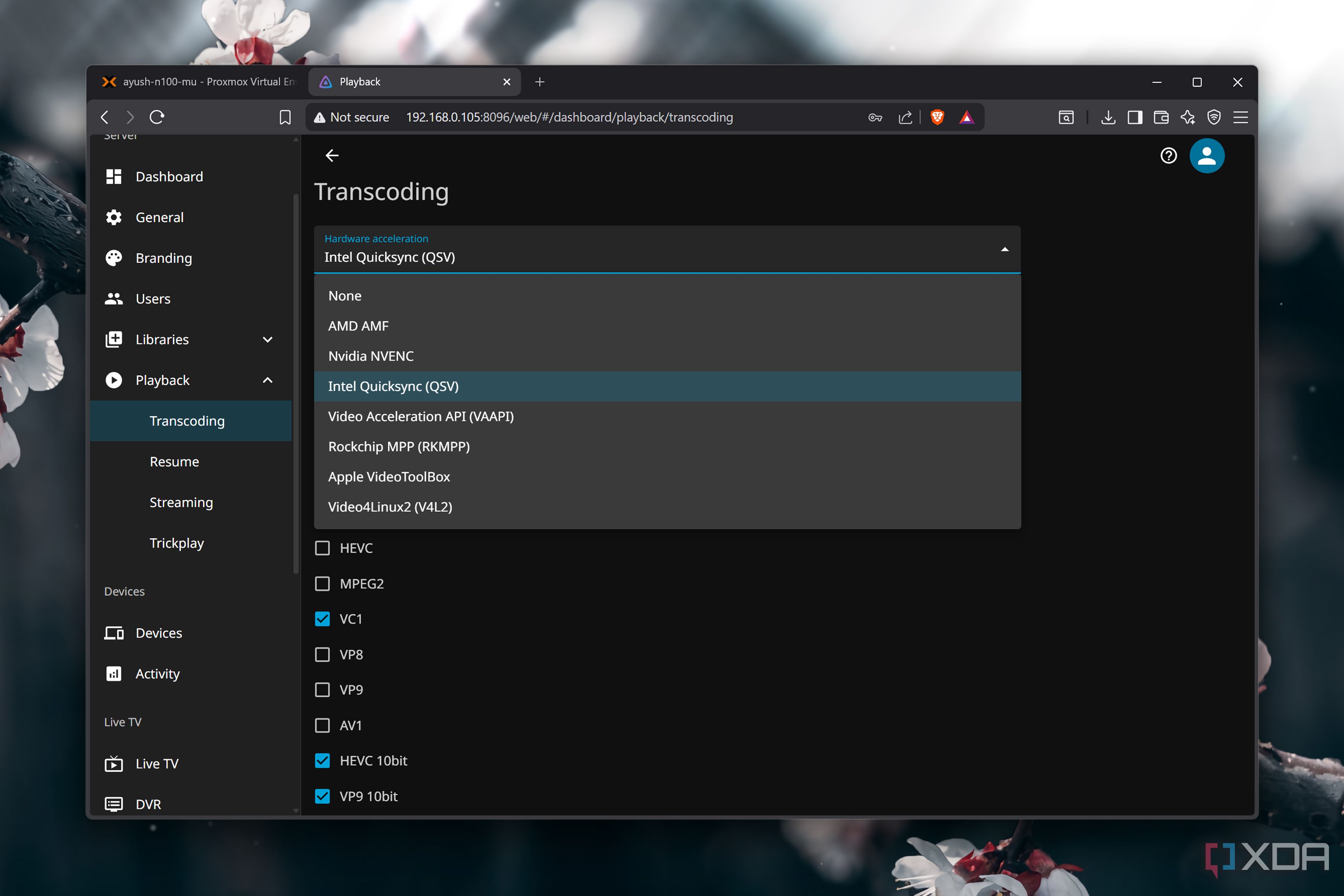Uncheck the VC1 checkbox
This screenshot has width=1344, height=896.
(x=322, y=619)
